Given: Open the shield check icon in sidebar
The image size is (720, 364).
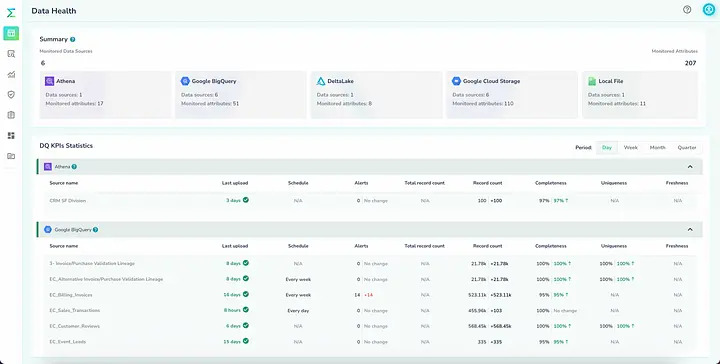Looking at the screenshot, I should [x=11, y=95].
